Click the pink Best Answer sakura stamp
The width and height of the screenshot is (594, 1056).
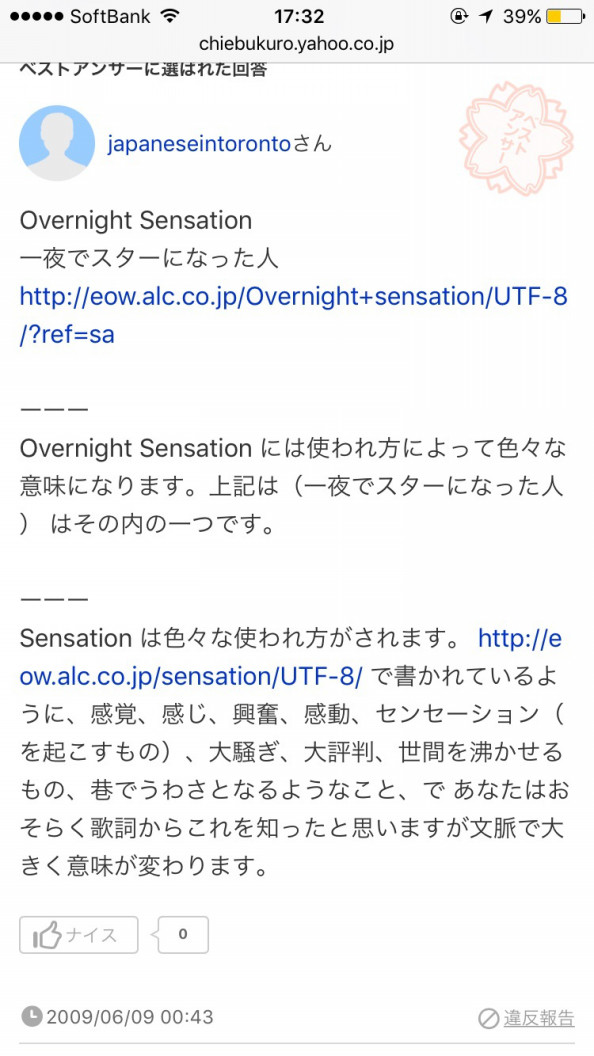click(516, 137)
